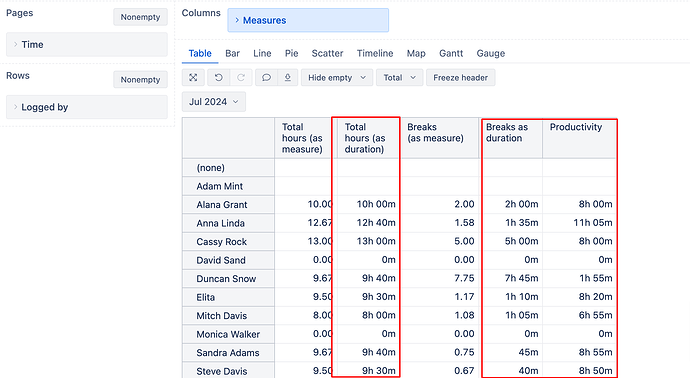
Task: Click the 7.75 breaks measure cell
Action: pyautogui.click(x=440, y=278)
